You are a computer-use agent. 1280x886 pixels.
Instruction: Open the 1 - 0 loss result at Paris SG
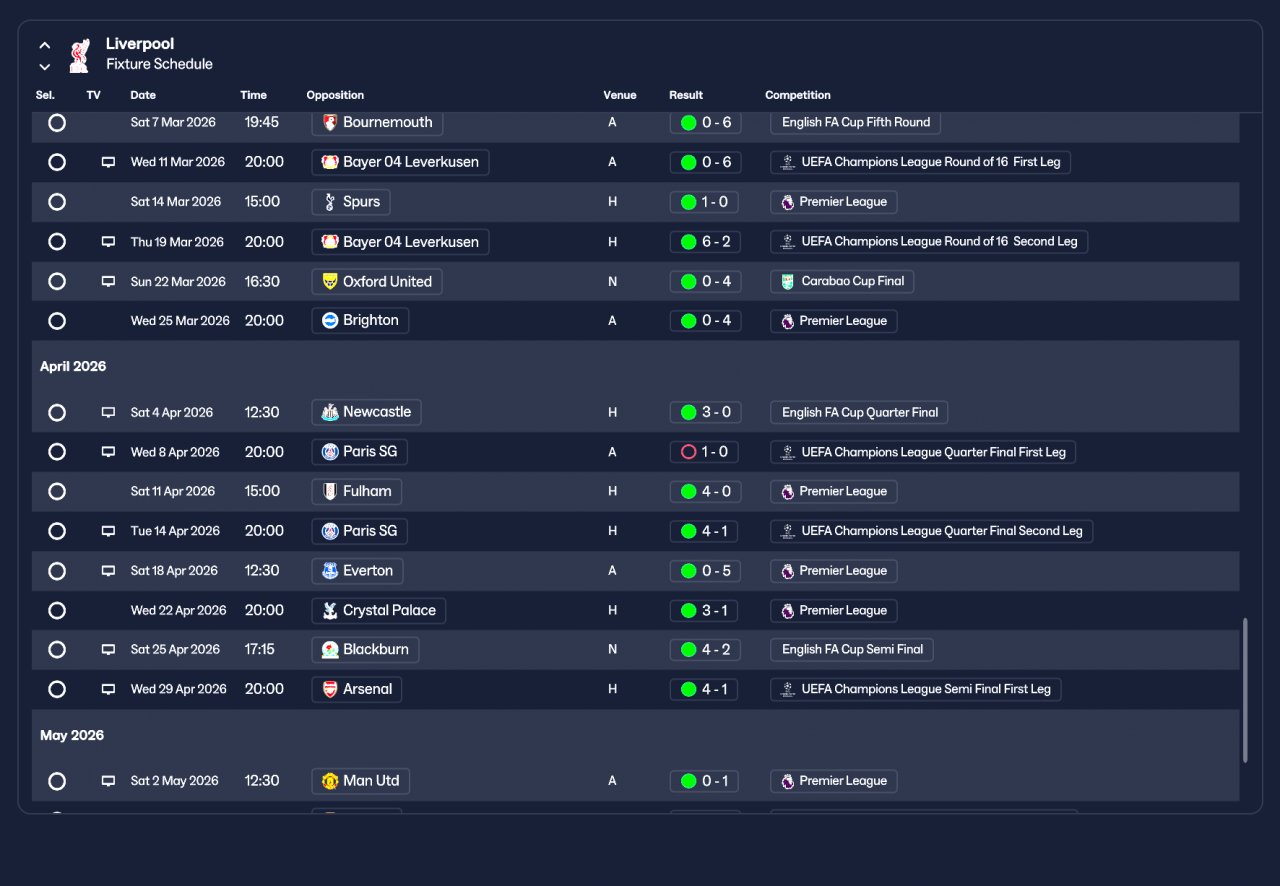705,452
